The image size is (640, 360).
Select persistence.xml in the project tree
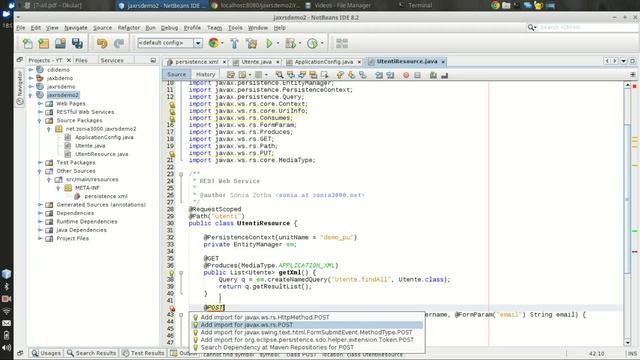pyautogui.click(x=106, y=196)
